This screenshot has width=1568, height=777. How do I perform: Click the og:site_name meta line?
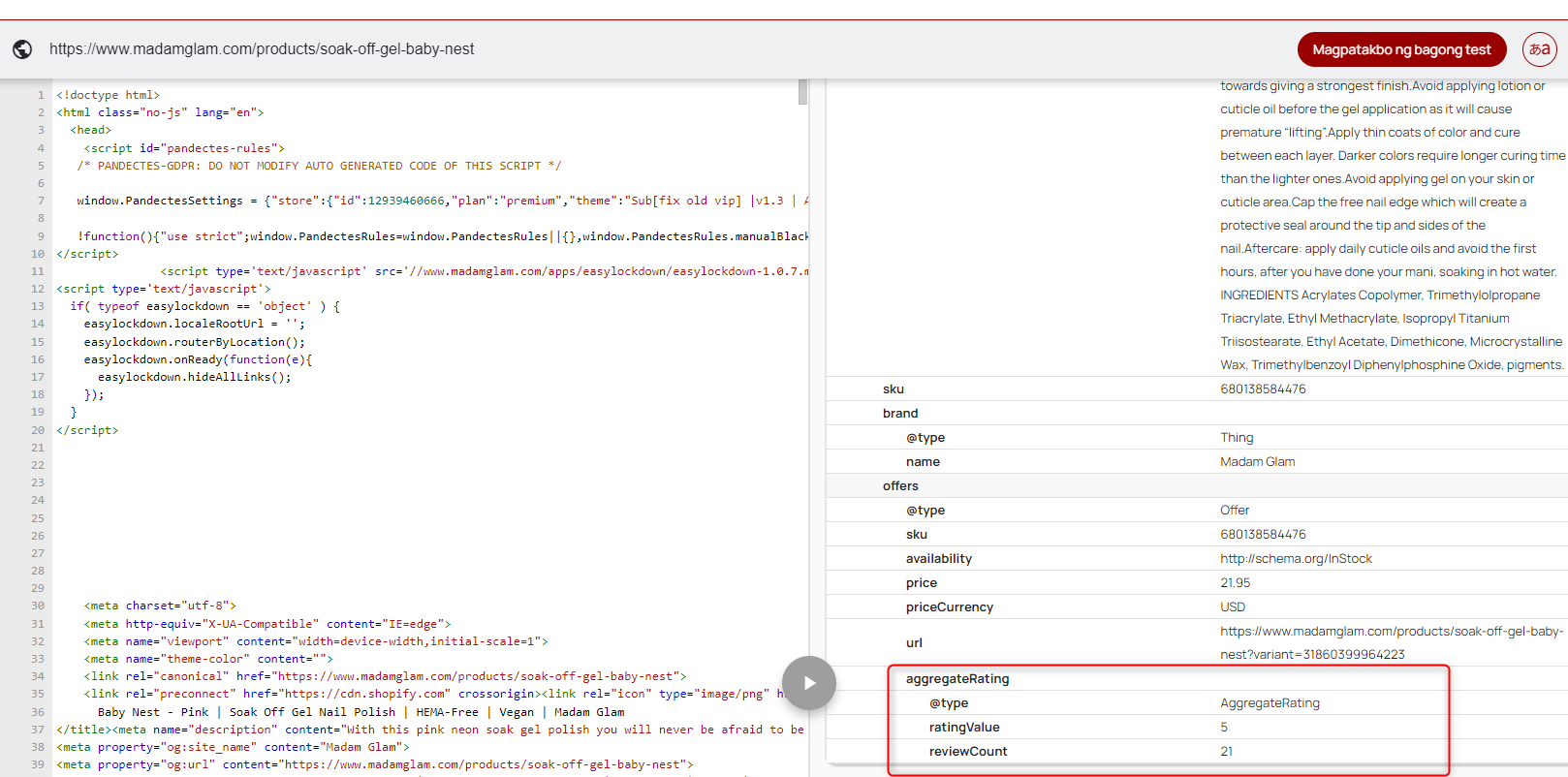[x=233, y=747]
